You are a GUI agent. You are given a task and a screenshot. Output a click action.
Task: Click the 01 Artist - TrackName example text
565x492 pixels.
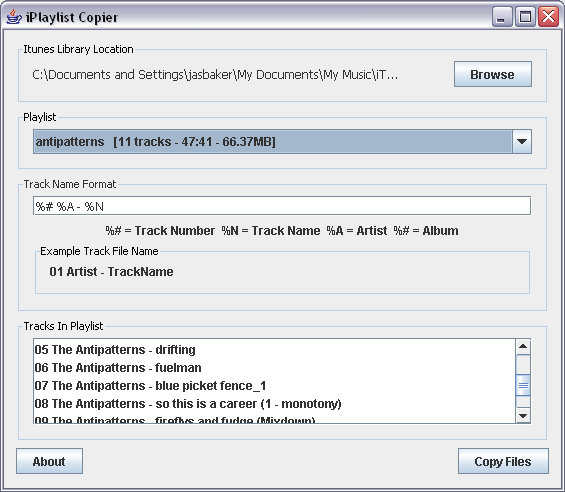tap(111, 272)
